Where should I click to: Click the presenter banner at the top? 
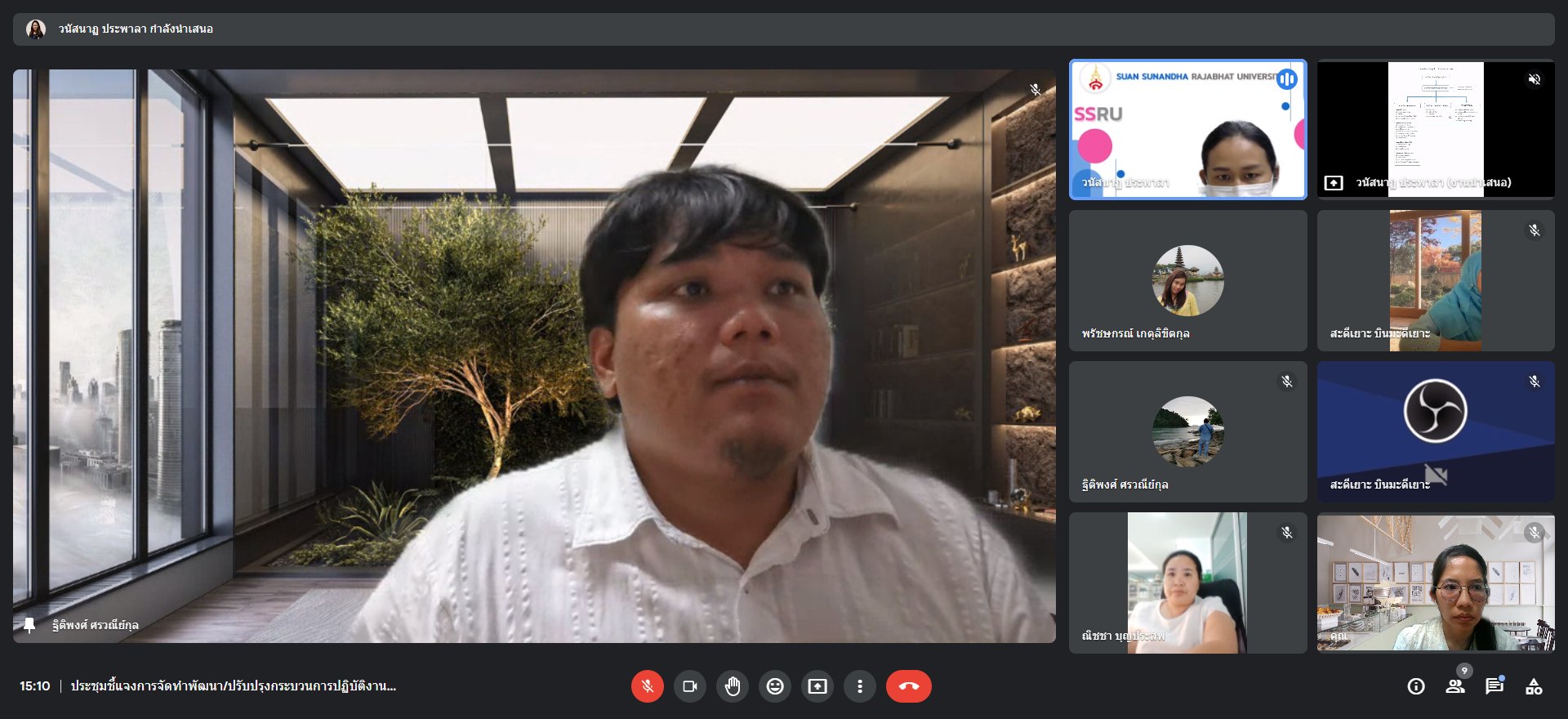click(x=782, y=29)
